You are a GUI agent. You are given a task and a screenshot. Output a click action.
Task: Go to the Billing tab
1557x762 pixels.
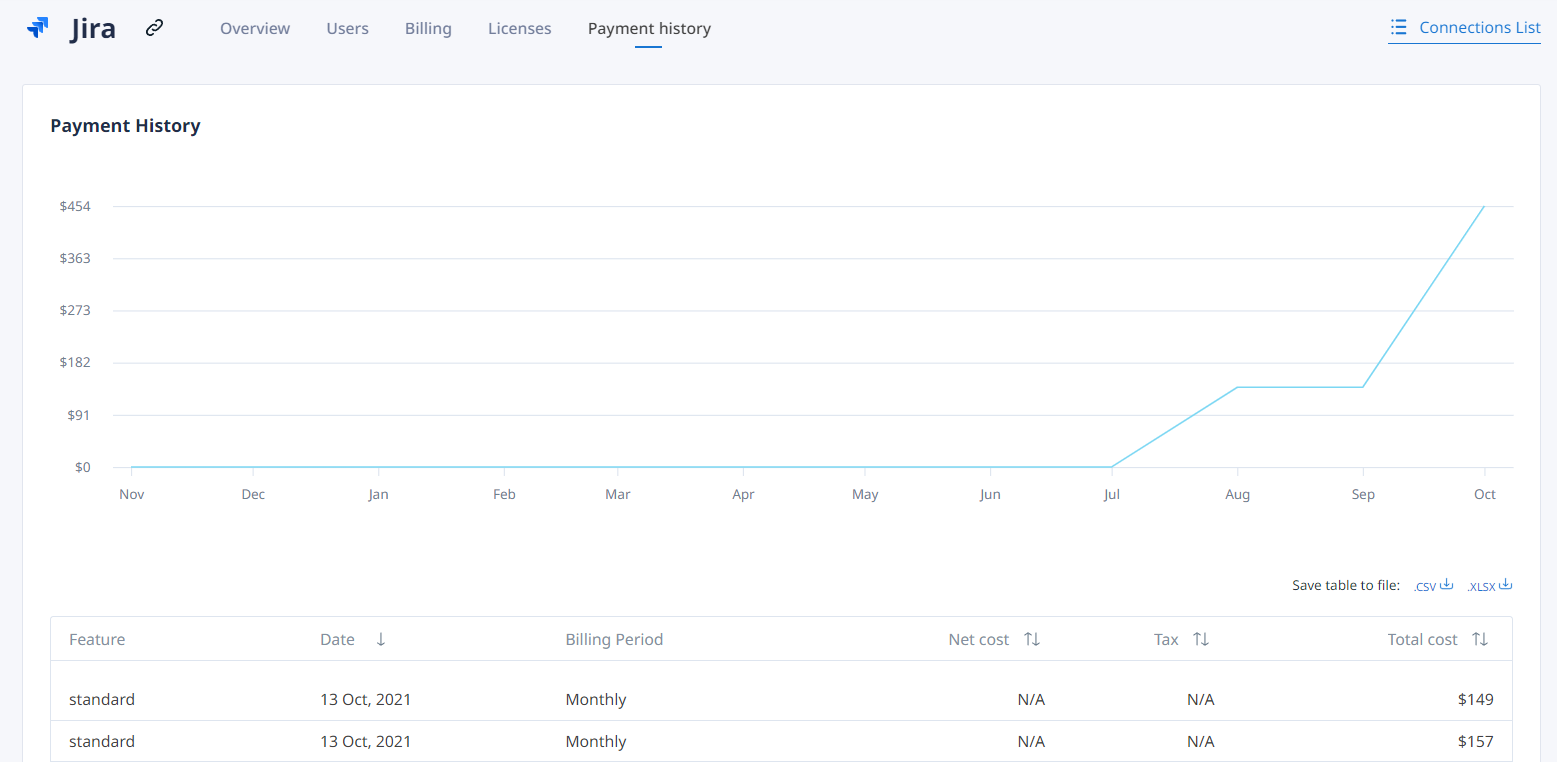pos(428,28)
